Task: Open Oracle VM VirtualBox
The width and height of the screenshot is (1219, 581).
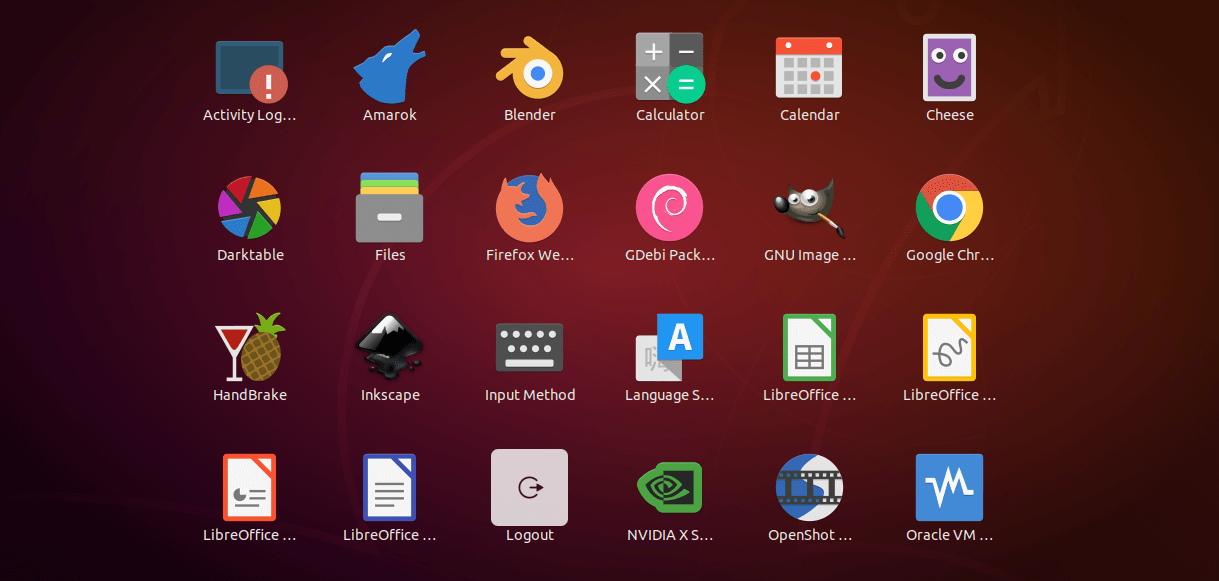Action: [x=949, y=487]
